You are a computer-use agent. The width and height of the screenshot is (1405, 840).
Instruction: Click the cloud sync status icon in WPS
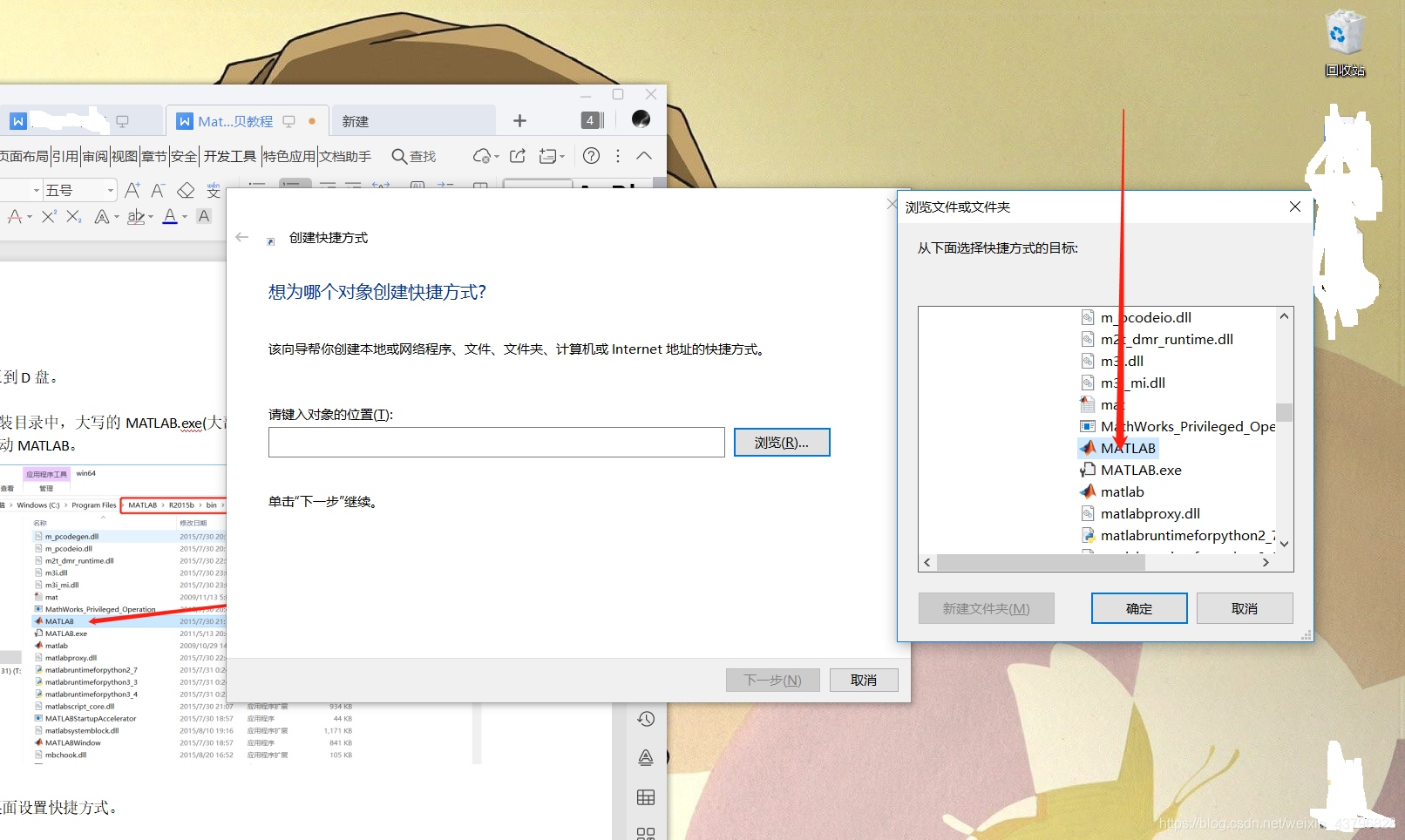click(x=481, y=156)
